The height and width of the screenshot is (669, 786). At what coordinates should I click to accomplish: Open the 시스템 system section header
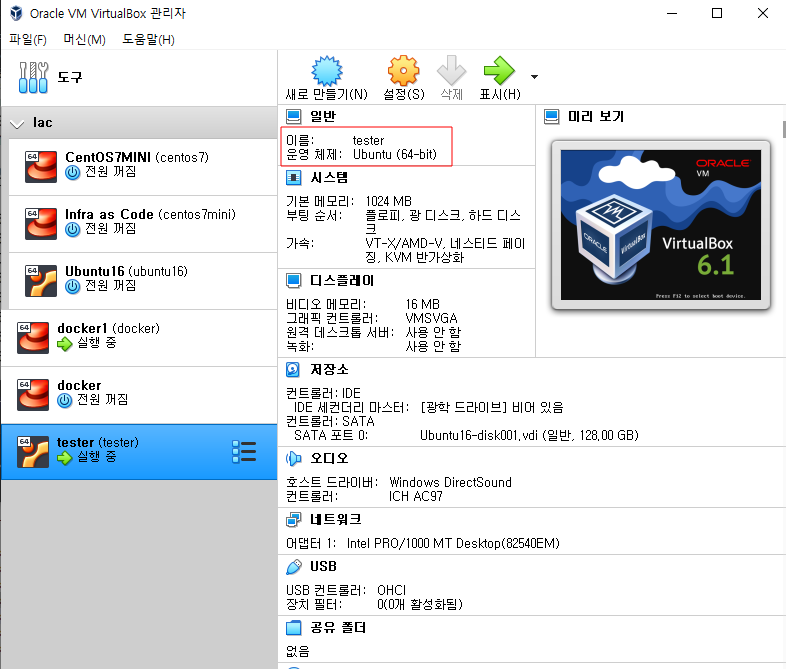[329, 178]
